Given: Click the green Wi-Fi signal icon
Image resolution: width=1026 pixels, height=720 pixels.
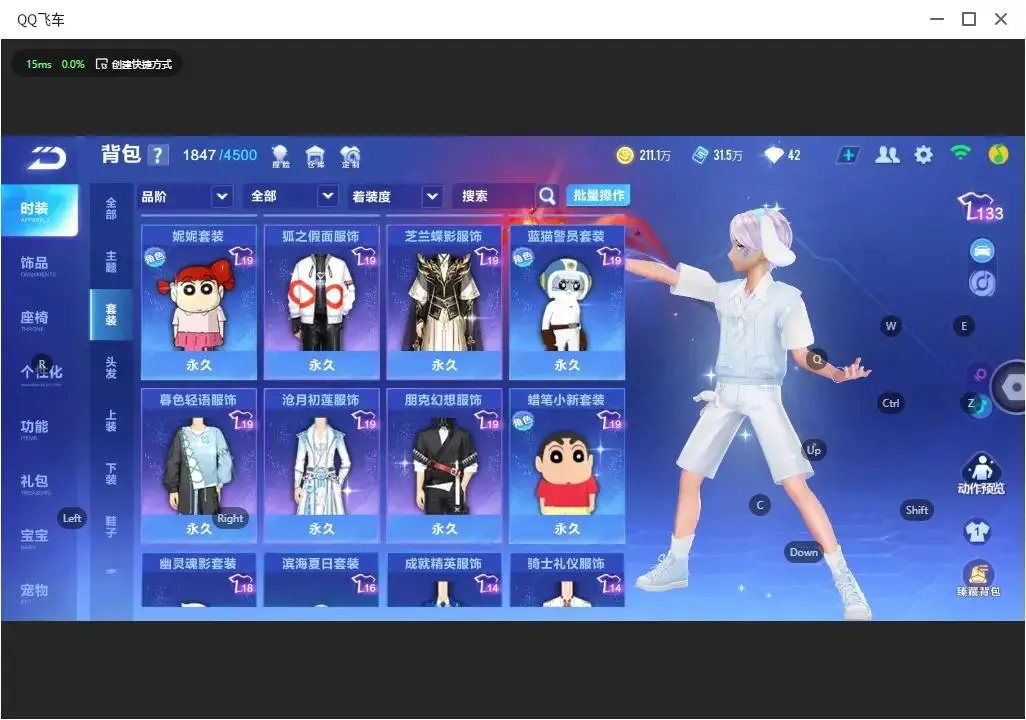Looking at the screenshot, I should (x=960, y=154).
